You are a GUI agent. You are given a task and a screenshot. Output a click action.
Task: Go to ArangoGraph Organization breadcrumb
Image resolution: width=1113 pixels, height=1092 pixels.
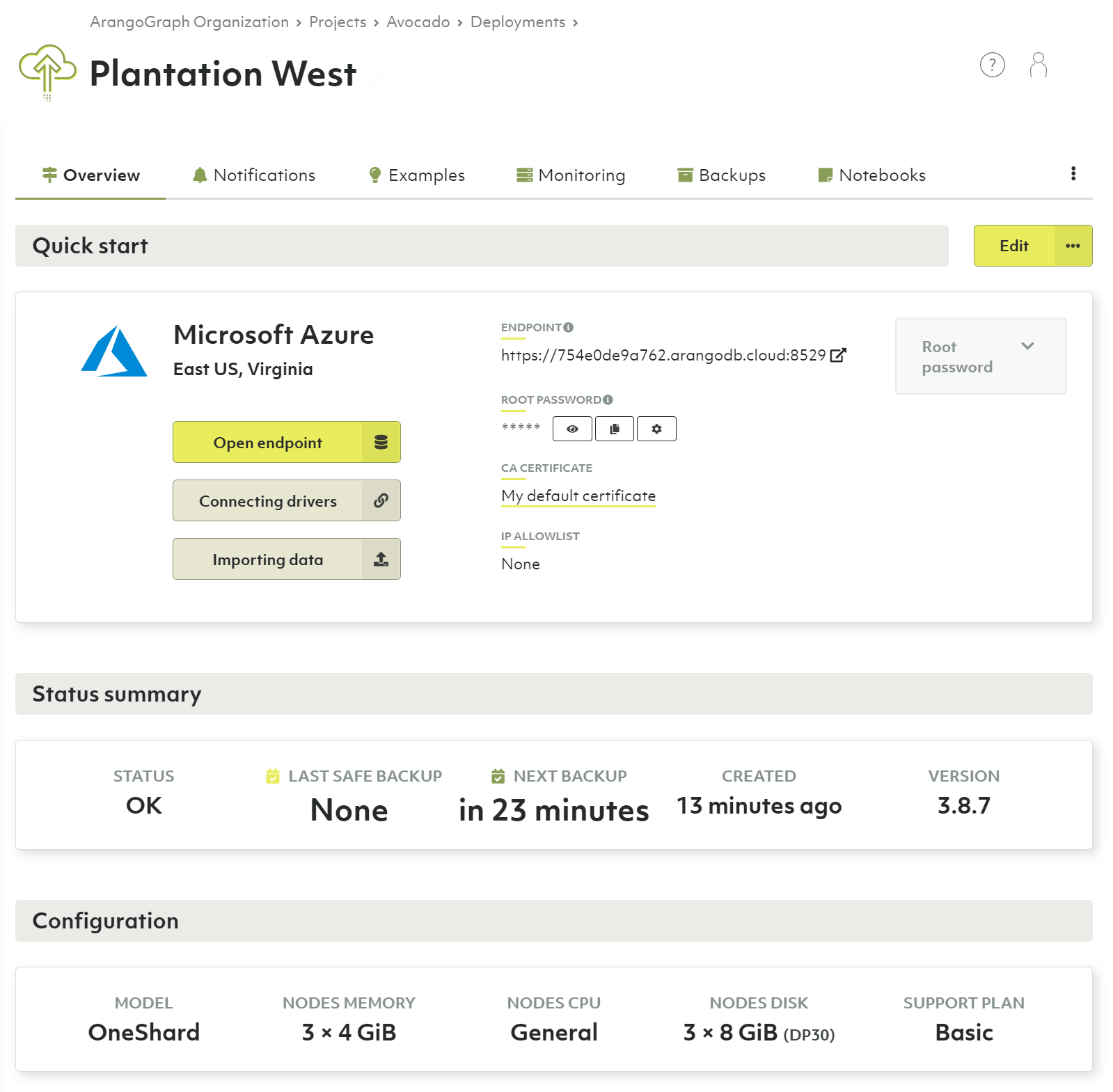pos(189,22)
